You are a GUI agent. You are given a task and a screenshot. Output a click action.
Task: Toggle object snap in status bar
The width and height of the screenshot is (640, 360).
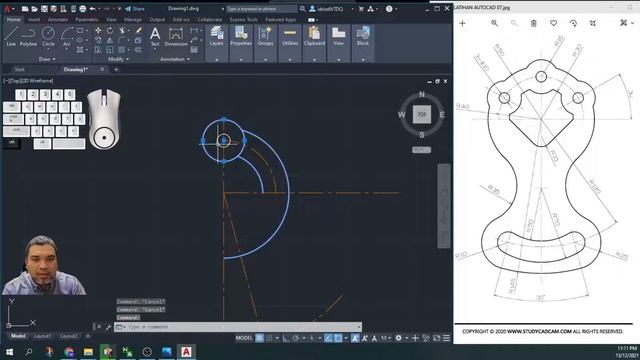coord(338,338)
